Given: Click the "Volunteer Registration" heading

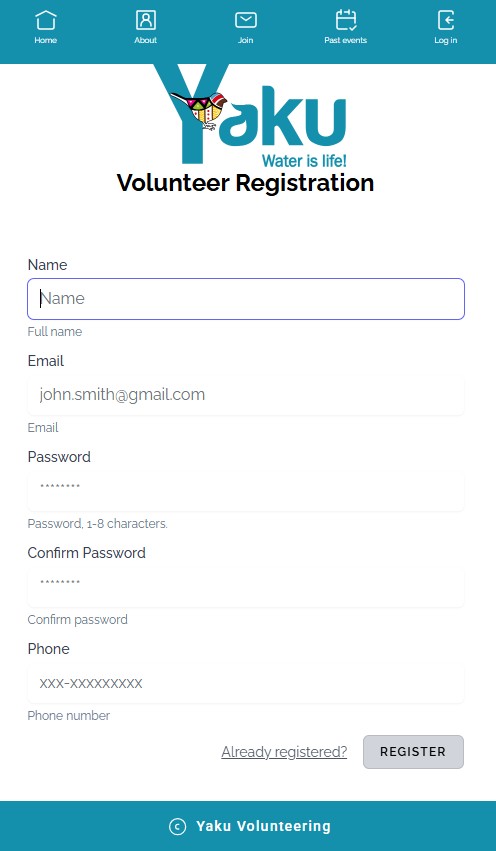Looking at the screenshot, I should pos(245,183).
